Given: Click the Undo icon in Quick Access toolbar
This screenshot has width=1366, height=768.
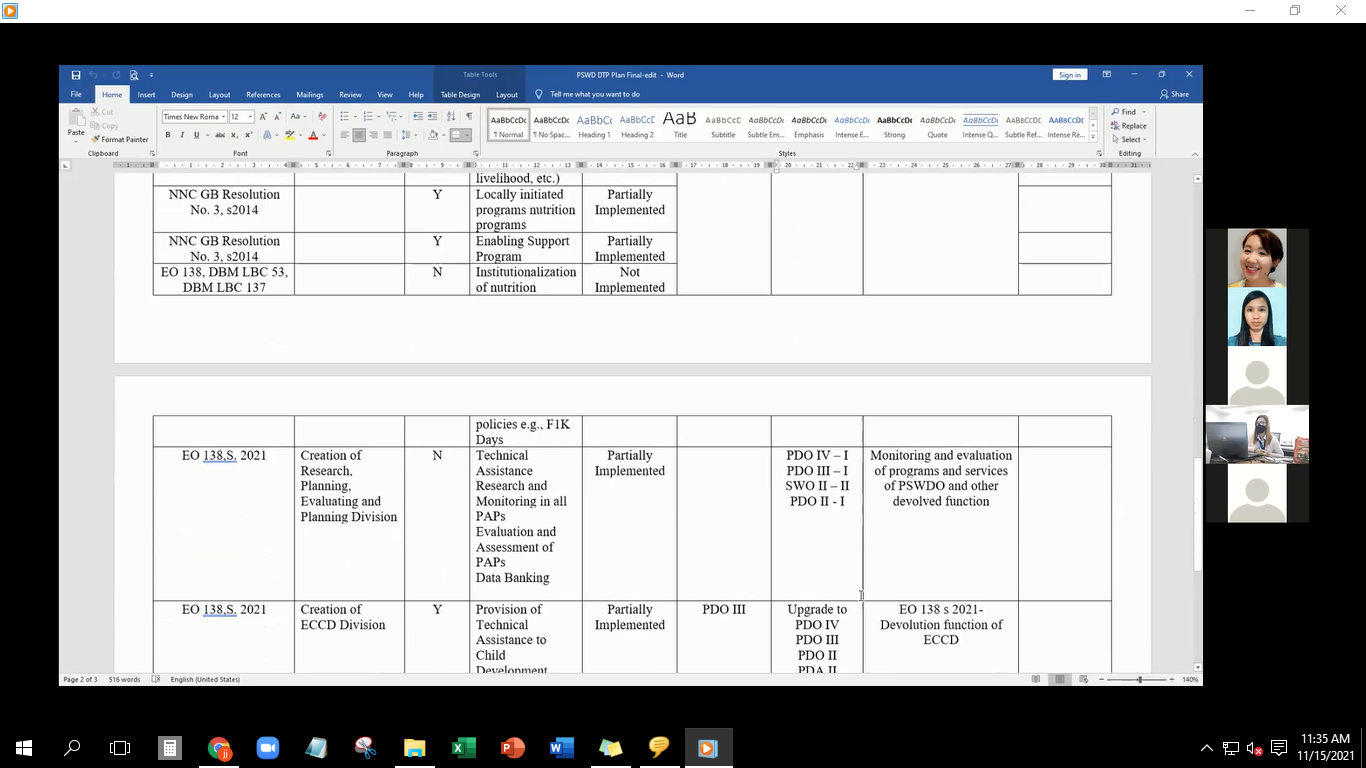Looking at the screenshot, I should click(x=93, y=75).
